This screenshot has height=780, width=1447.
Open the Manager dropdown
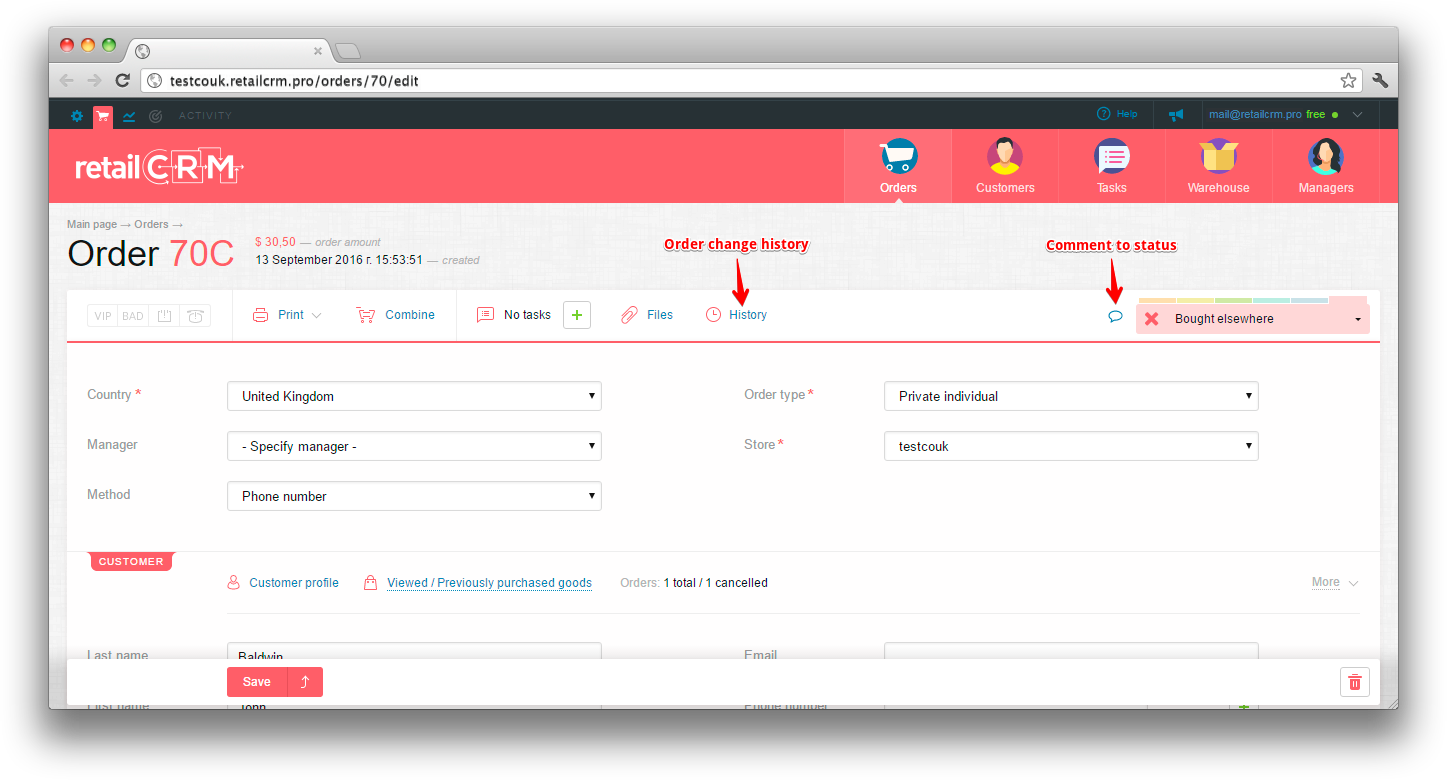414,446
